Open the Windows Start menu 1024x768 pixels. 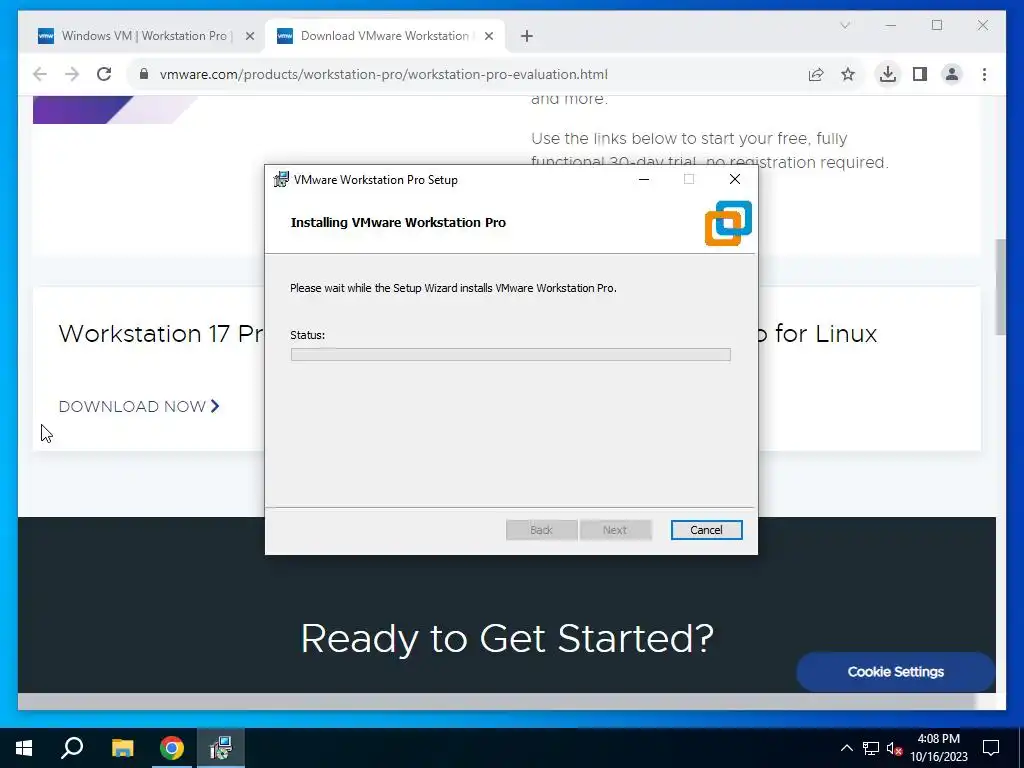coord(24,748)
